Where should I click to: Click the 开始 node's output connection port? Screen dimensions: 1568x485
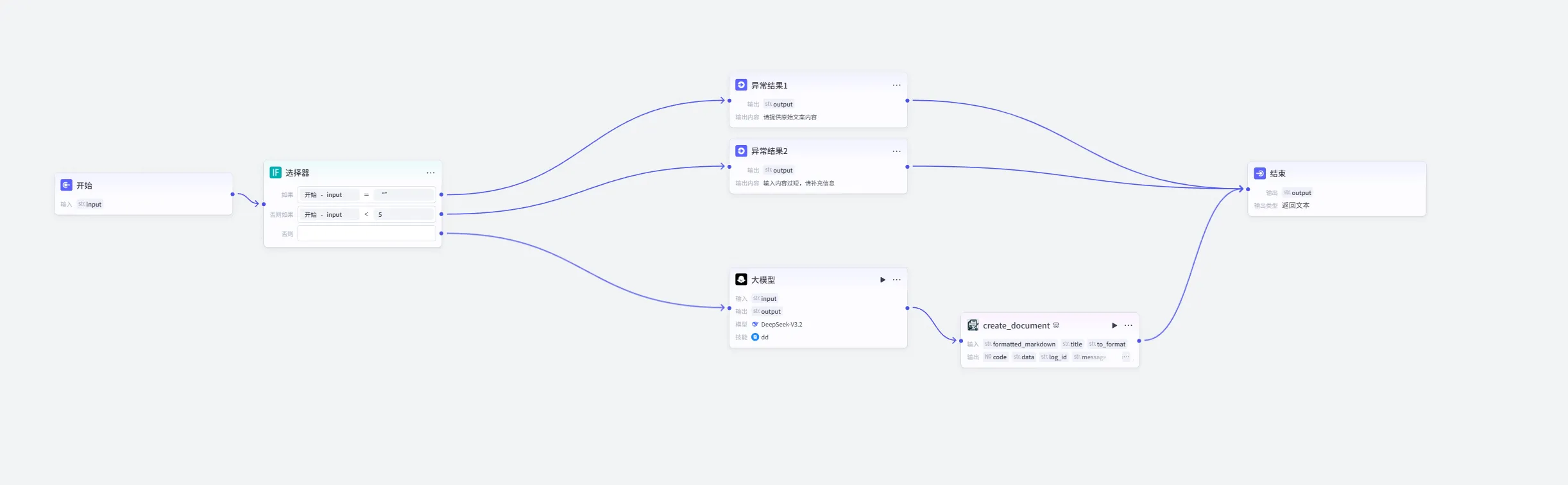click(x=232, y=194)
